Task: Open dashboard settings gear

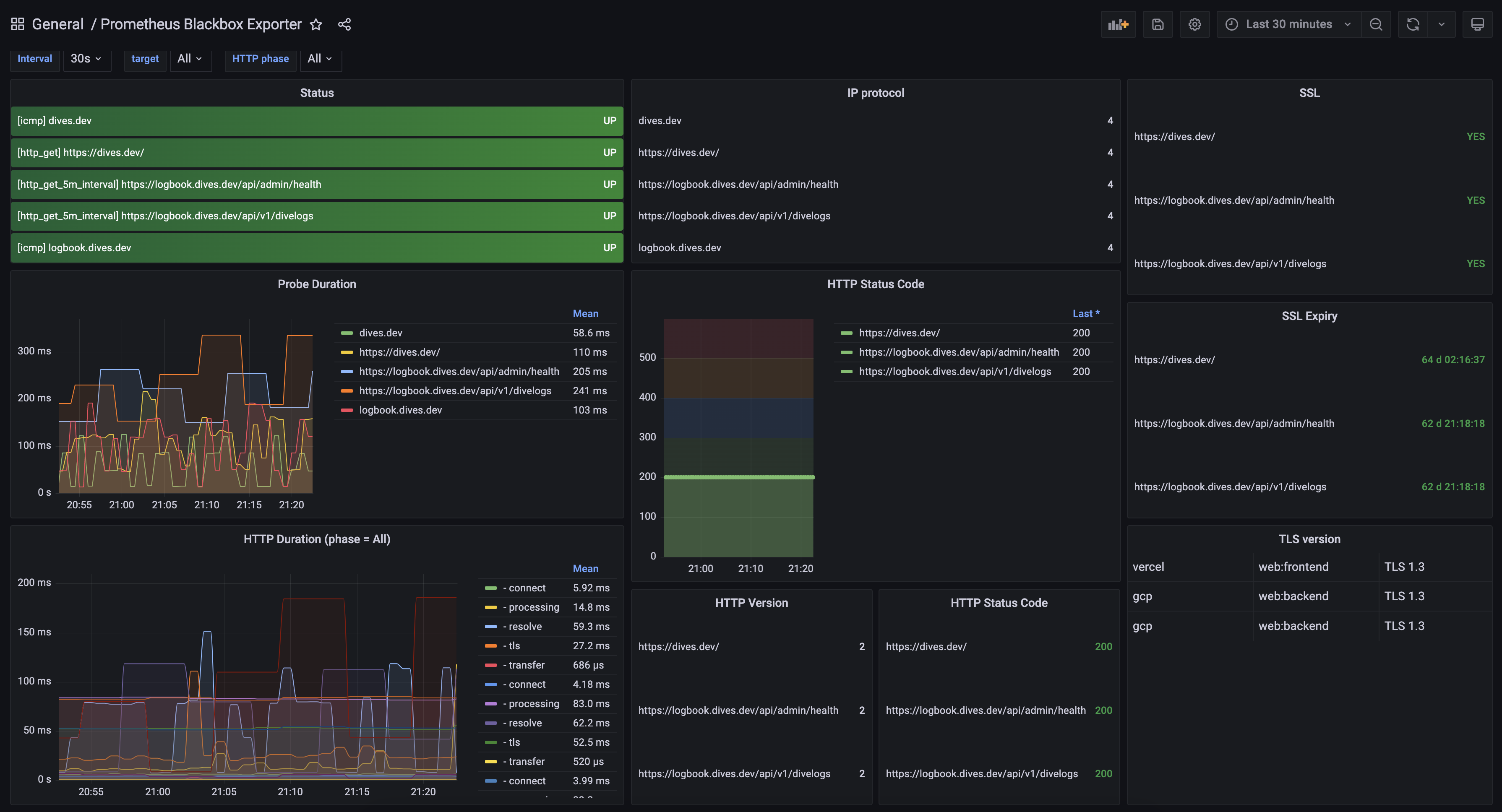Action: coord(1194,24)
